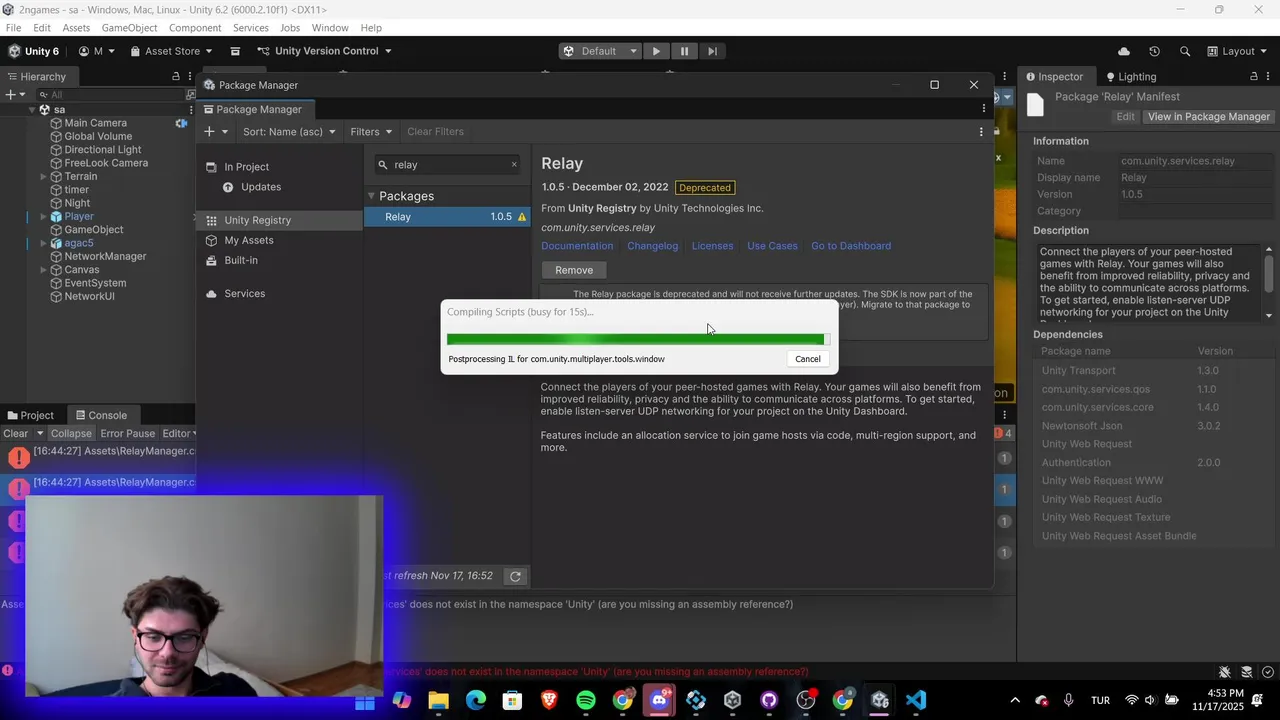Select NetworkManager in Hierarchy
This screenshot has height=720, width=1280.
105,256
